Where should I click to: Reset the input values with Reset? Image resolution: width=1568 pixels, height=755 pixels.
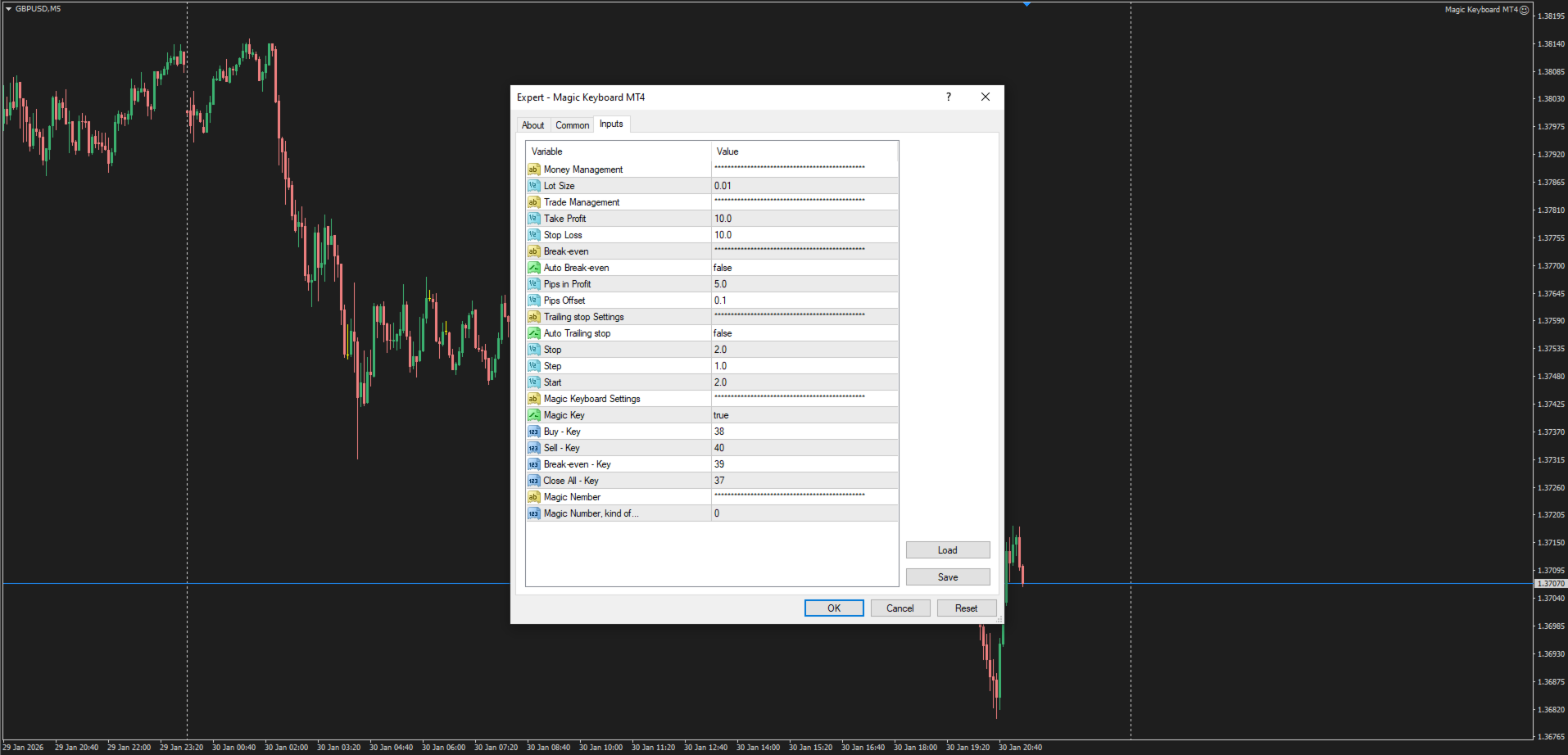point(967,608)
